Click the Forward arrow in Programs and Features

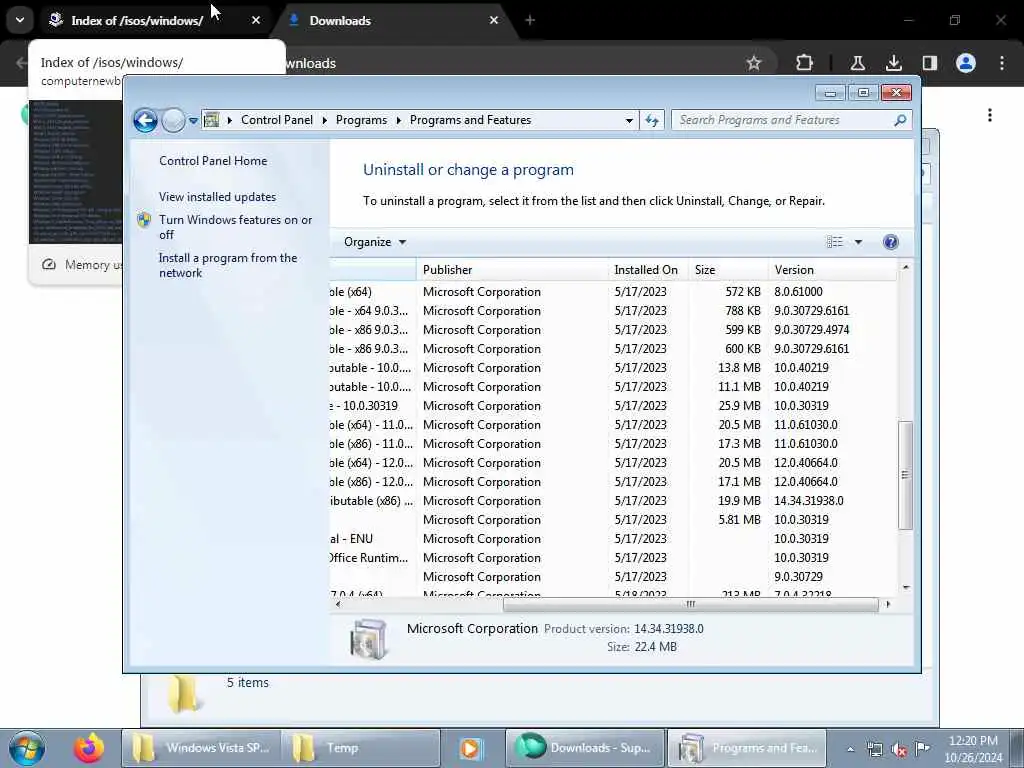pos(173,120)
